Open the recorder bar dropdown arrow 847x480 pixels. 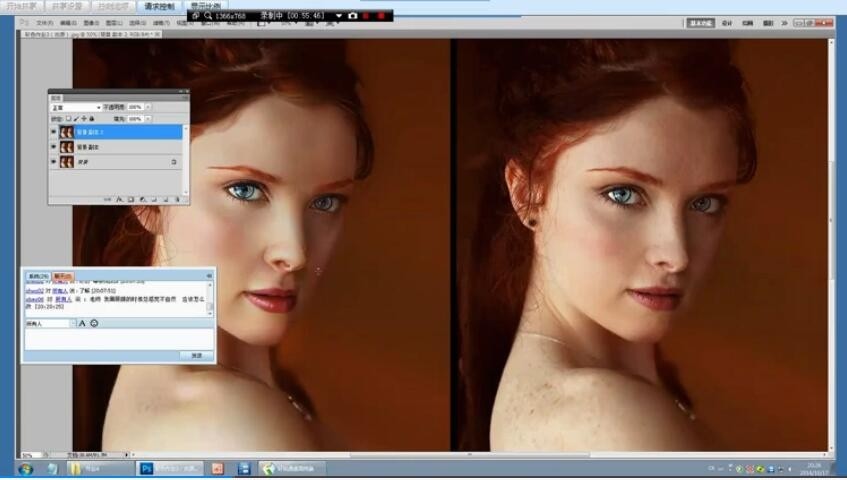click(339, 16)
